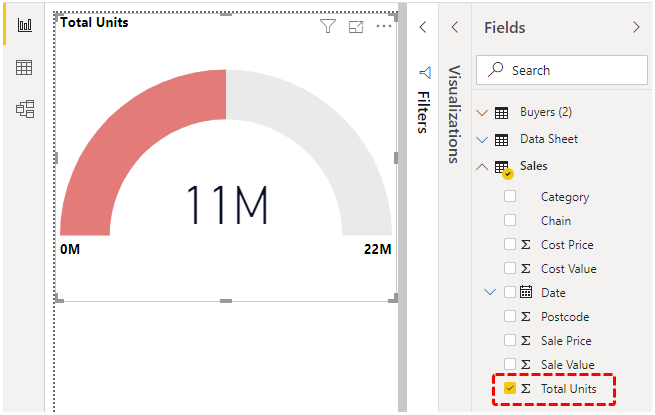Enter Focus mode on the gauge
The height and width of the screenshot is (415, 655).
pyautogui.click(x=356, y=27)
